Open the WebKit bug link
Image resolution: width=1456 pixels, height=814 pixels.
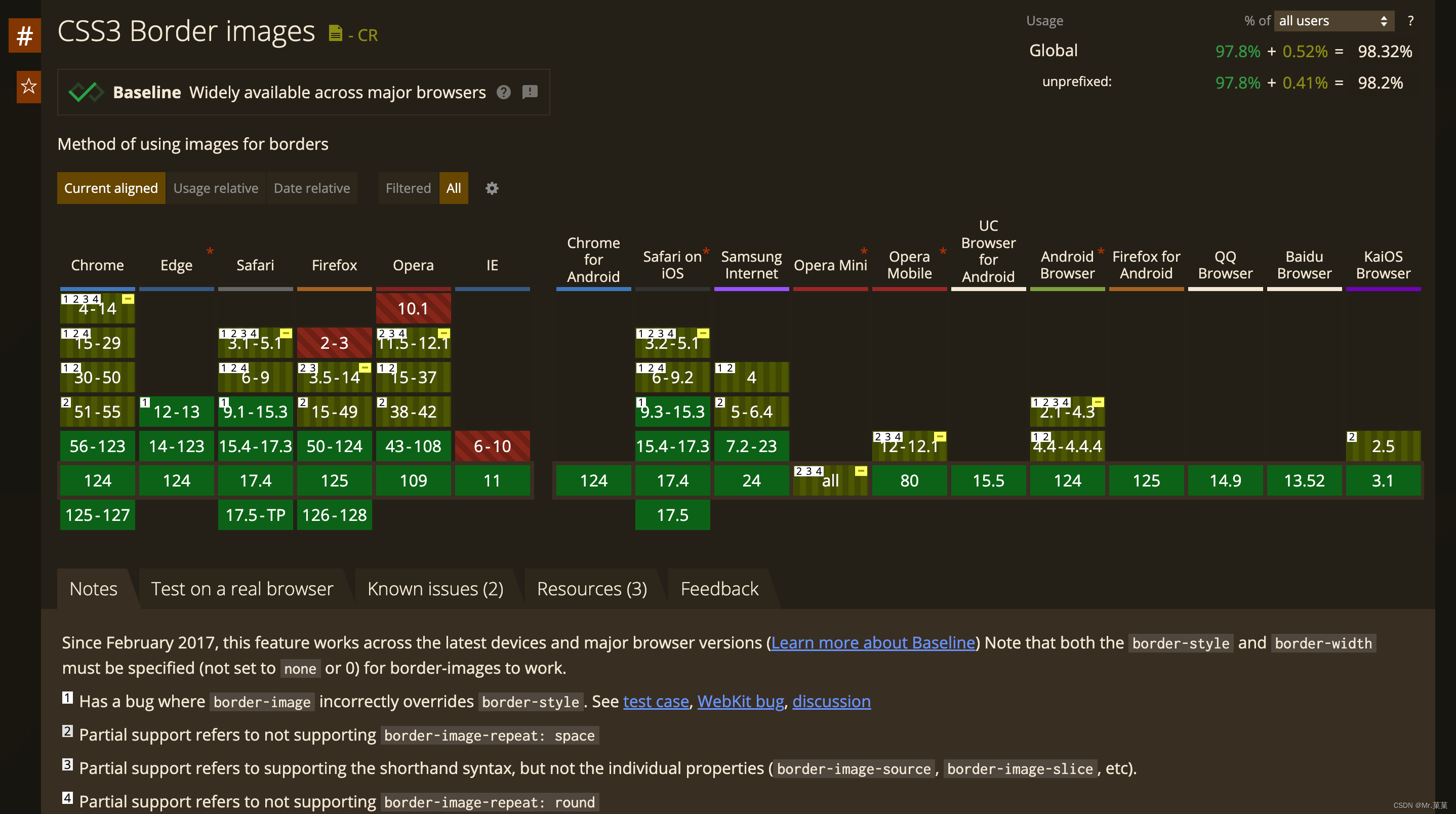pyautogui.click(x=741, y=702)
